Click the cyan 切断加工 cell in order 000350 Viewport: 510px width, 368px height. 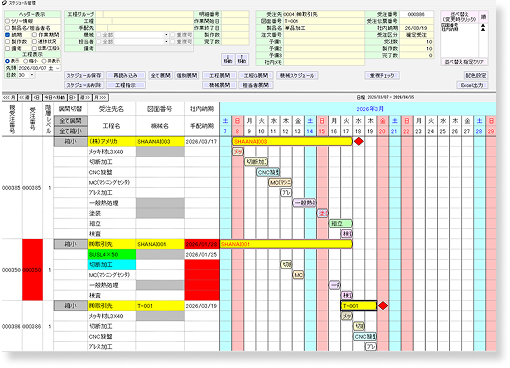tap(112, 265)
